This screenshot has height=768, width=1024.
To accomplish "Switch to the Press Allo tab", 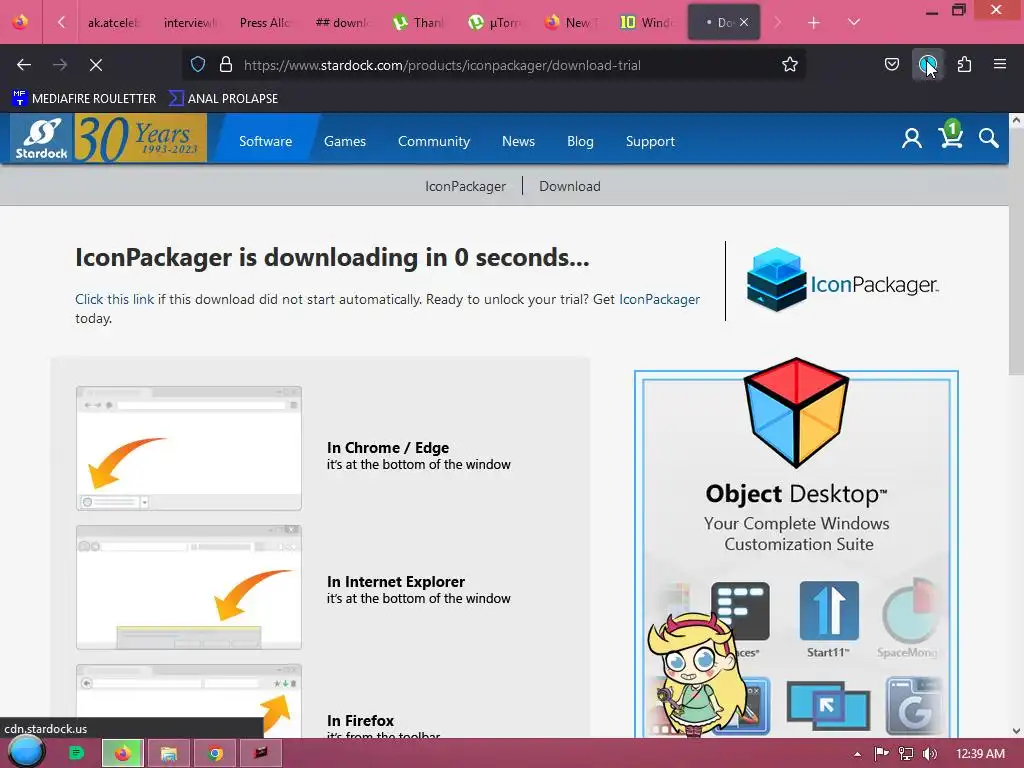I will (x=265, y=22).
